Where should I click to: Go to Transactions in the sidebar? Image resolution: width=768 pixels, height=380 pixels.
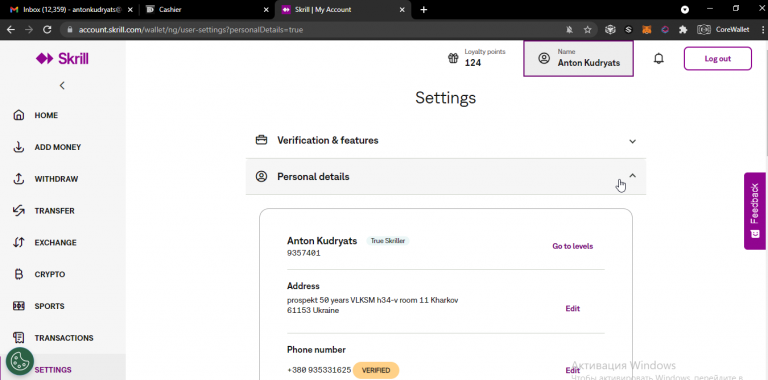tap(63, 338)
